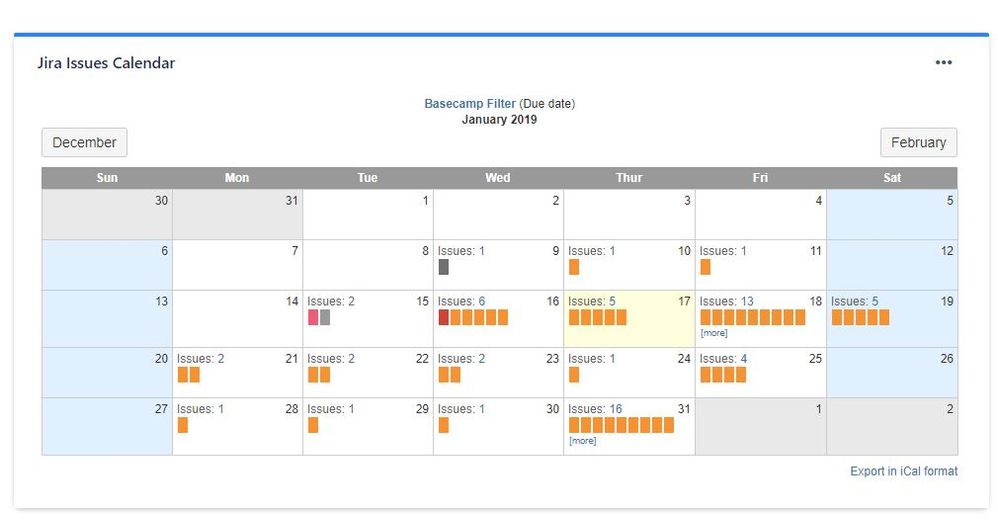
Task: Click day number 7 cell
Action: [237, 265]
